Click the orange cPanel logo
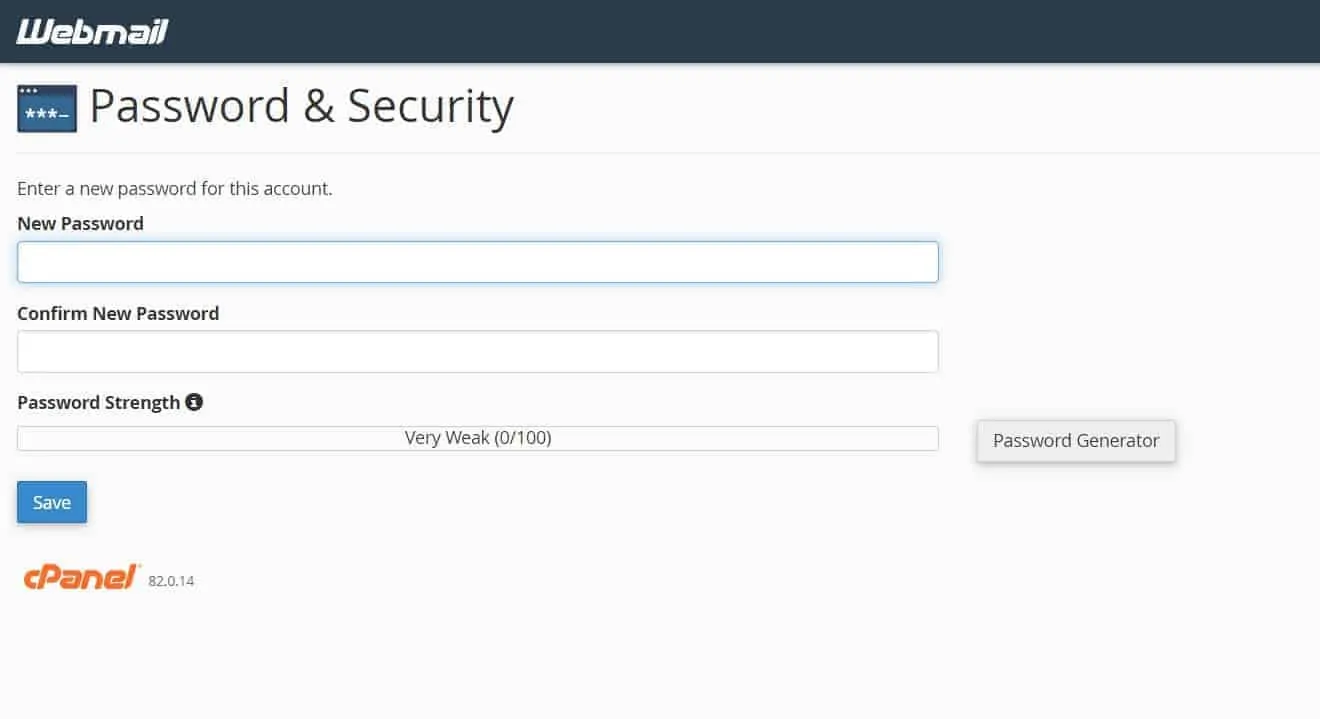Viewport: 1320px width, 719px height. (82, 576)
